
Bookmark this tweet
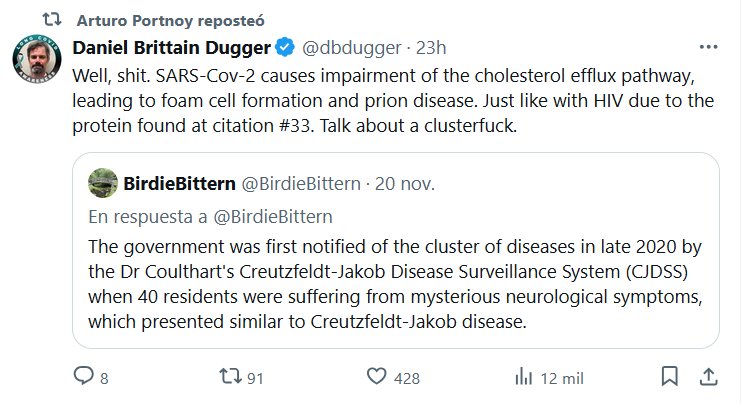point(672,376)
